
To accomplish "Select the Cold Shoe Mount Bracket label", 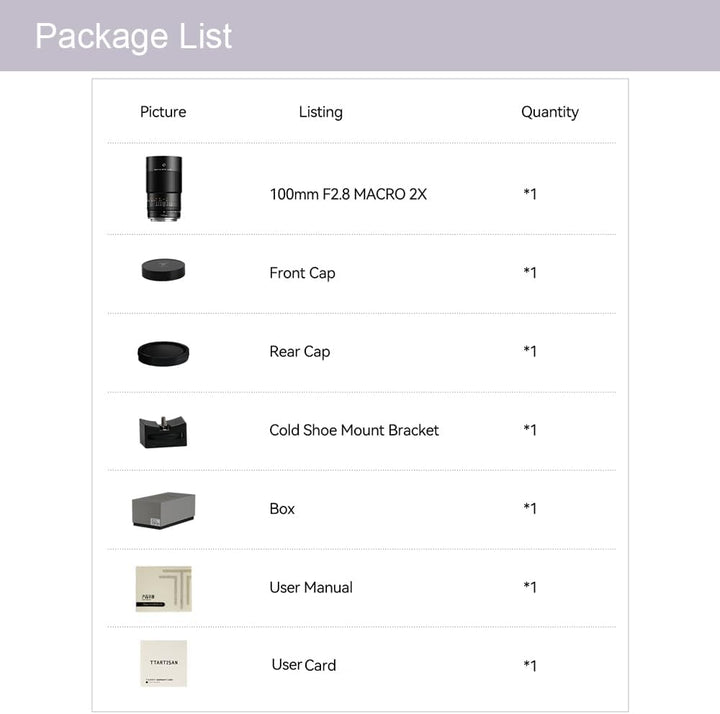I will [x=354, y=430].
